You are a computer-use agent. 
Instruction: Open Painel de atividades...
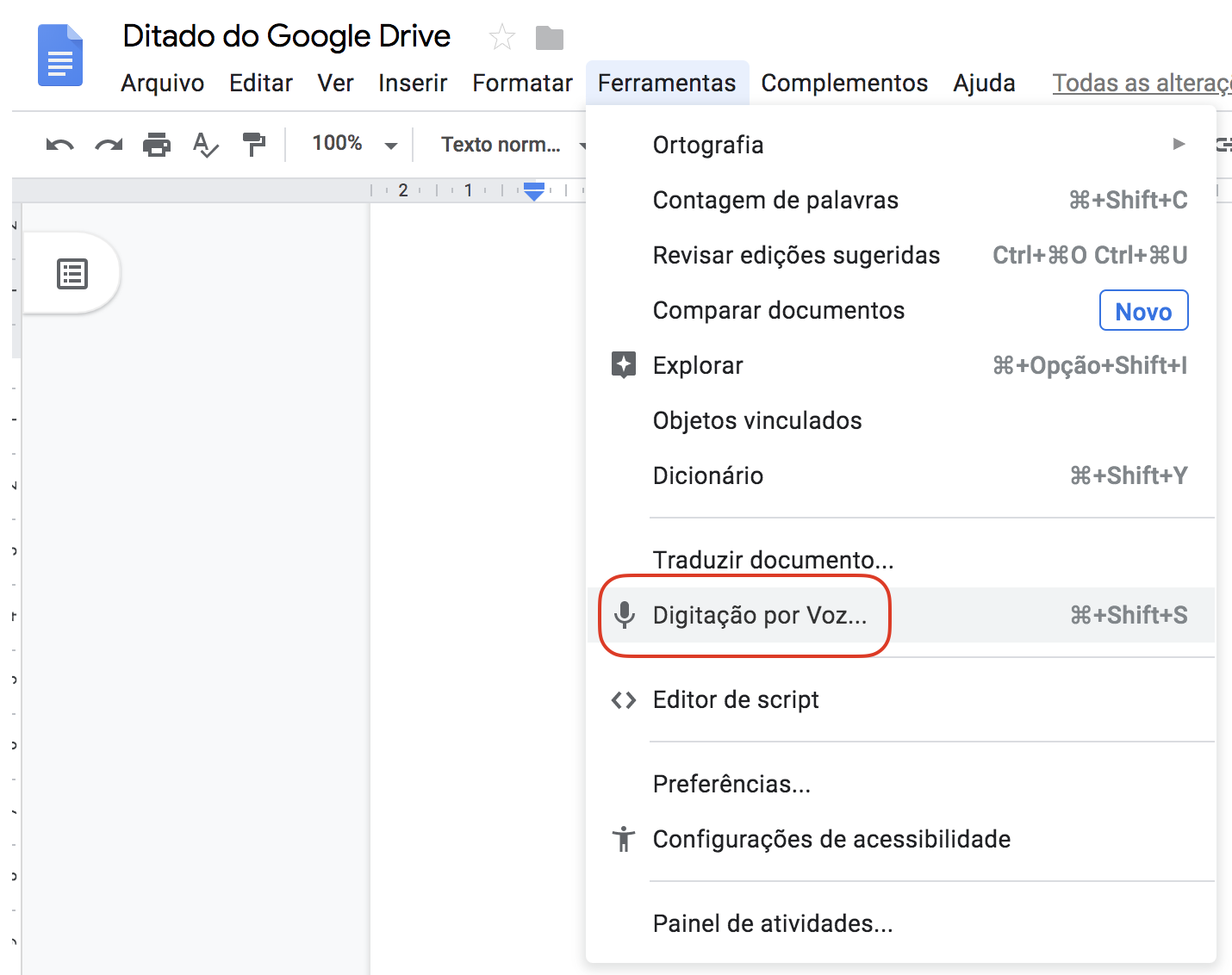click(x=900, y=923)
